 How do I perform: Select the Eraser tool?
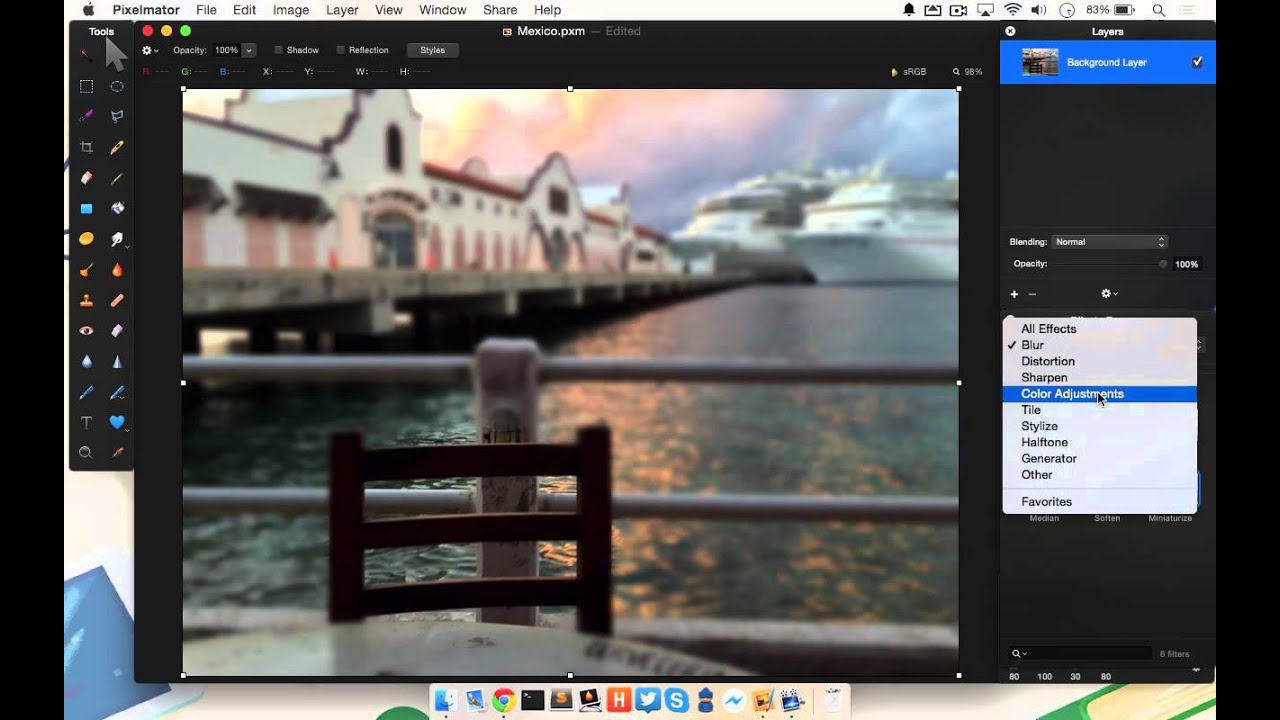pos(87,178)
